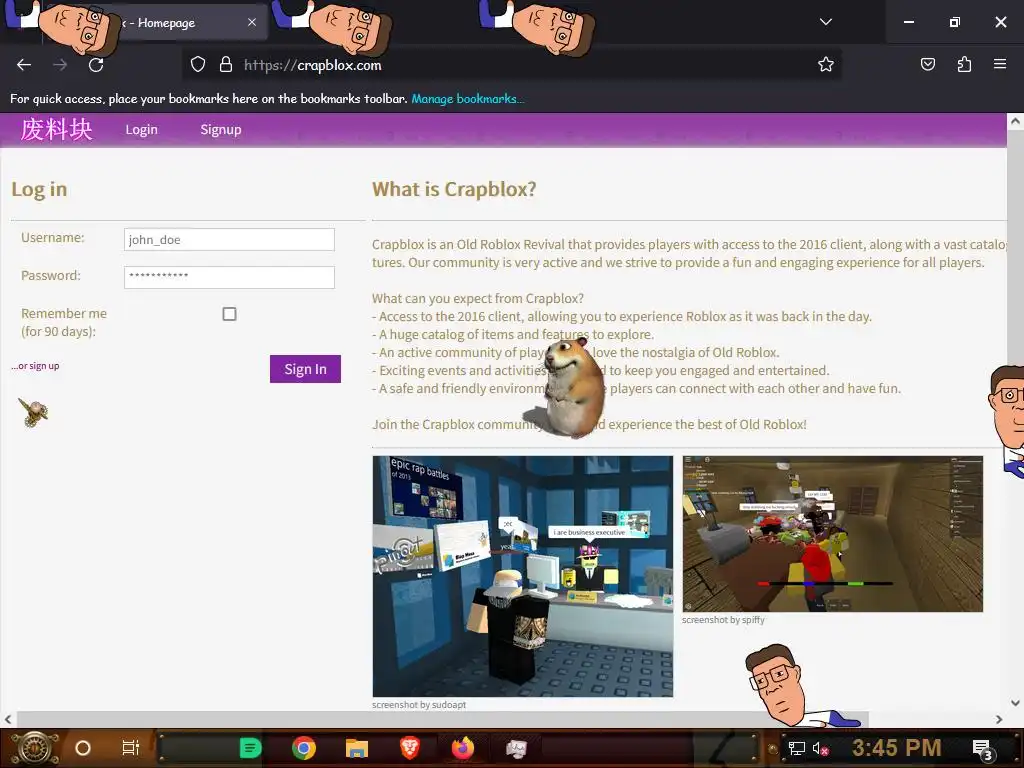The height and width of the screenshot is (768, 1024).
Task: Open the Pocket save icon
Action: [927, 64]
